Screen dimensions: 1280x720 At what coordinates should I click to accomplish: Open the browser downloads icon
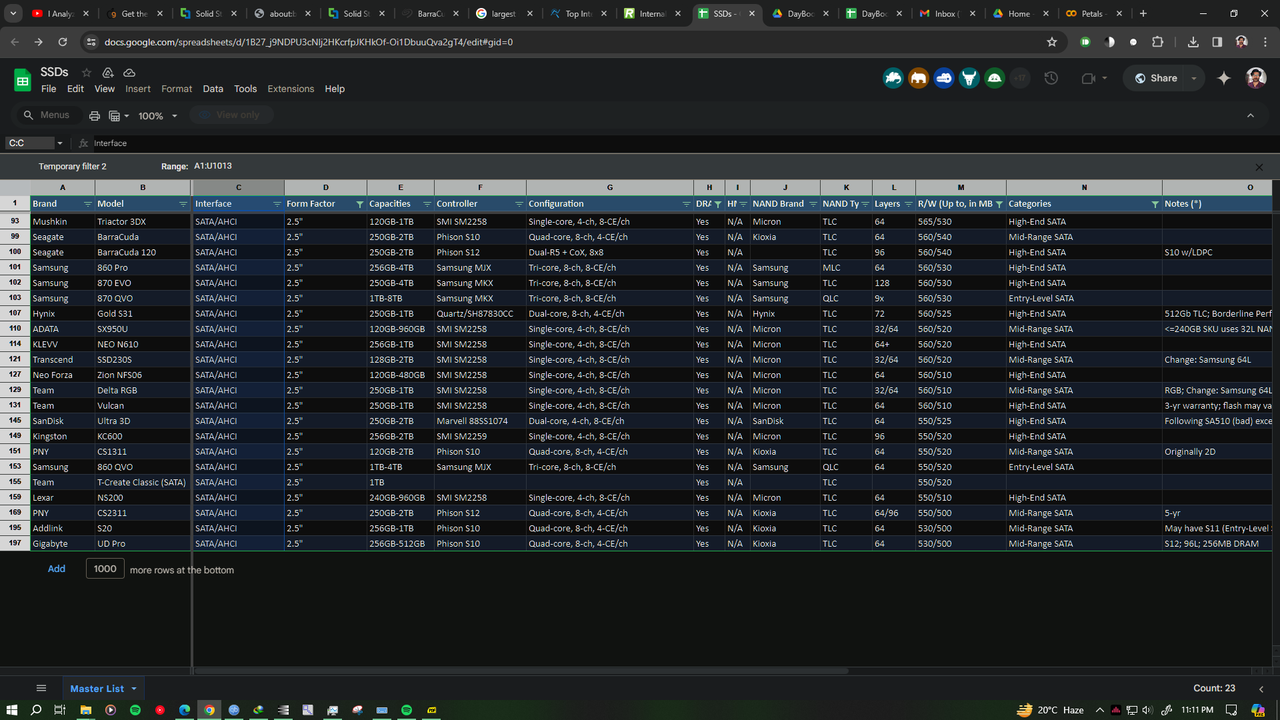click(x=1193, y=42)
